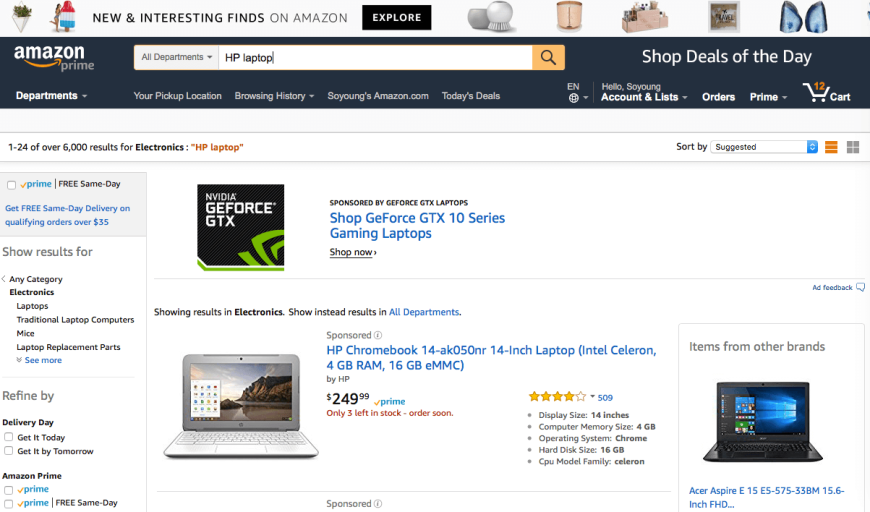Click the Amazon Prime logo
The image size is (870, 512).
(54, 58)
